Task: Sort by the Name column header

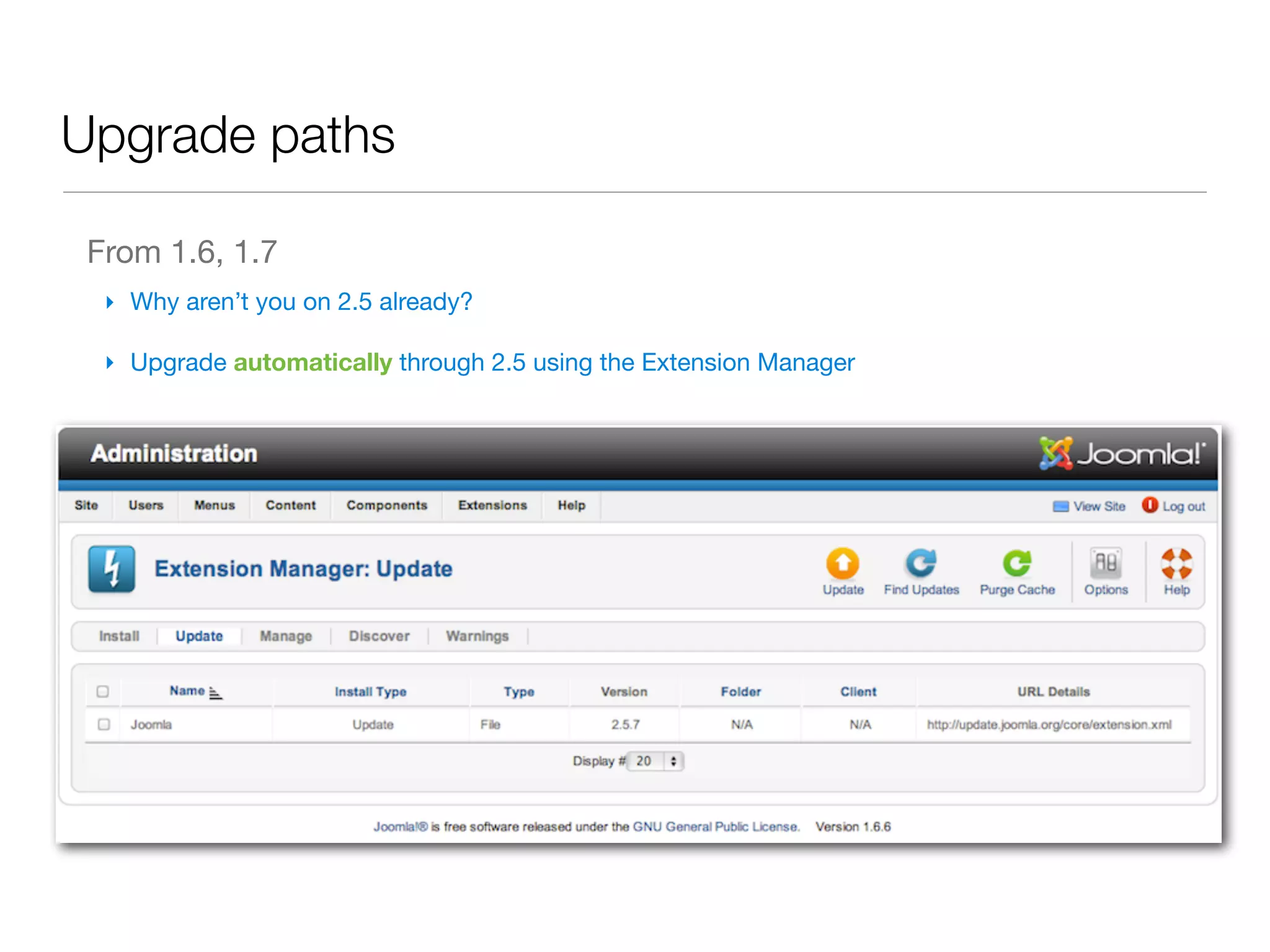Action: [187, 691]
